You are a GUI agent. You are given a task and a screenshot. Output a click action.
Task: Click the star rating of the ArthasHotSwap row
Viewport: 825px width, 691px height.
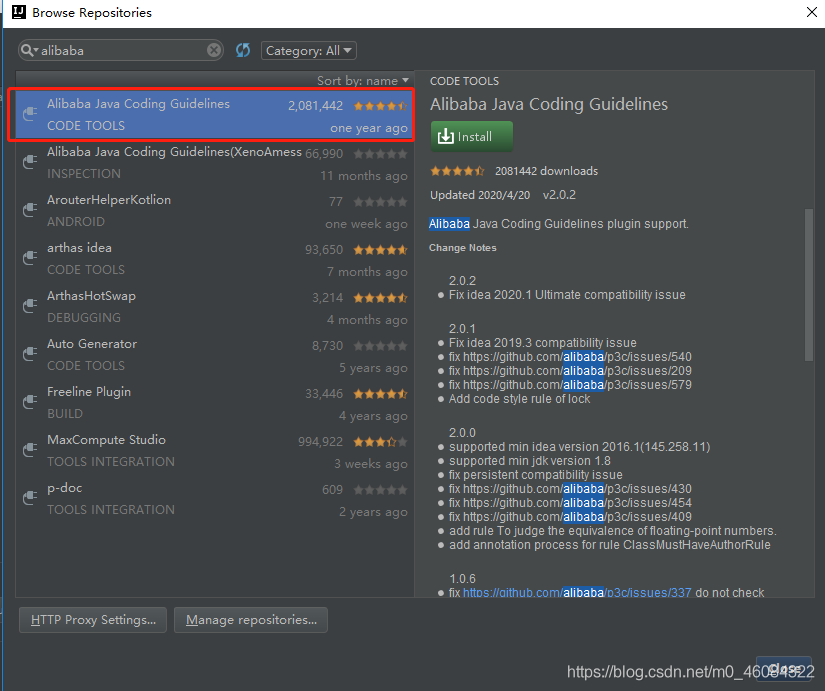(x=380, y=298)
